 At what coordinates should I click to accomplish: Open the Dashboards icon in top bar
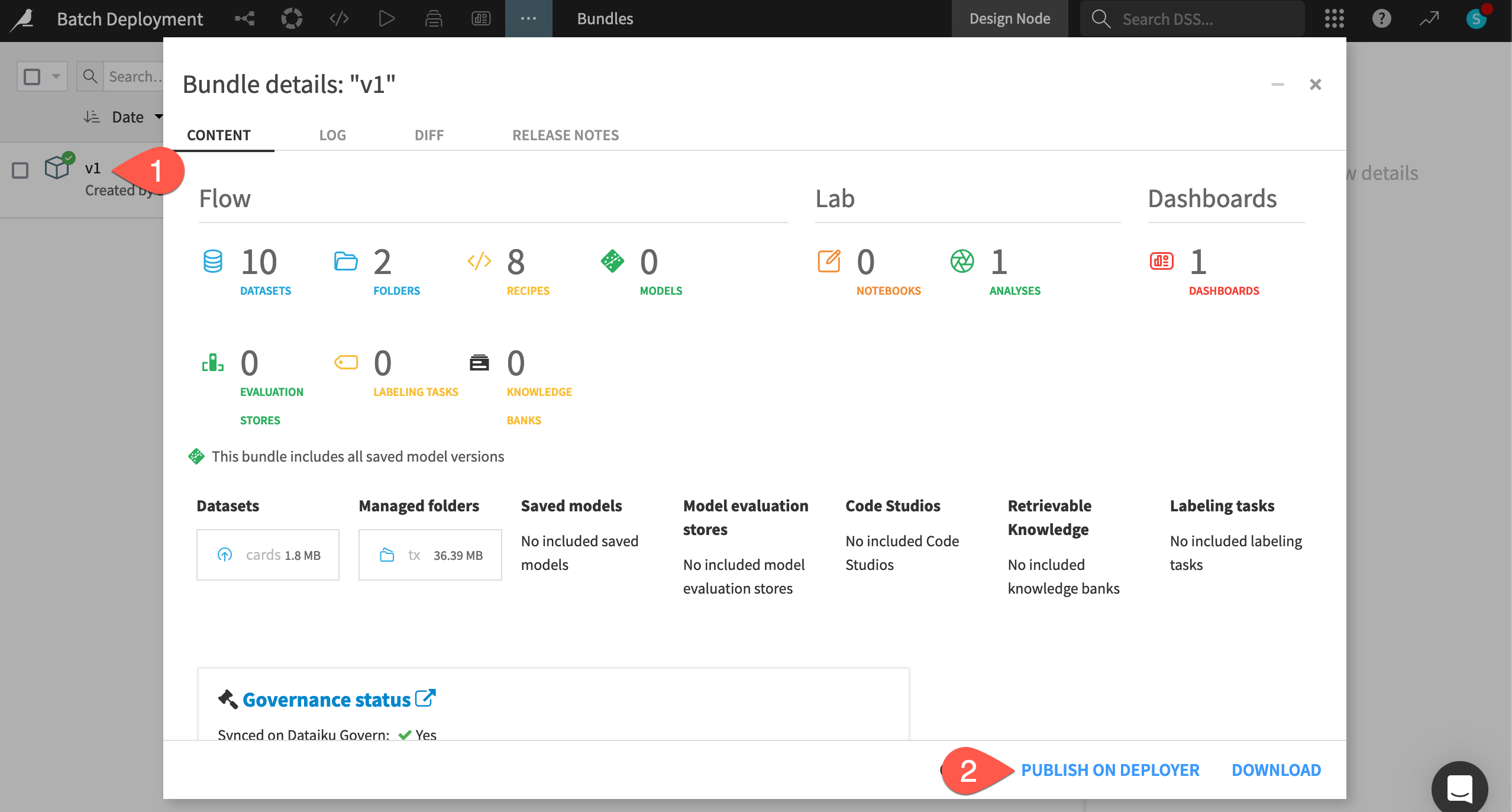coord(481,19)
